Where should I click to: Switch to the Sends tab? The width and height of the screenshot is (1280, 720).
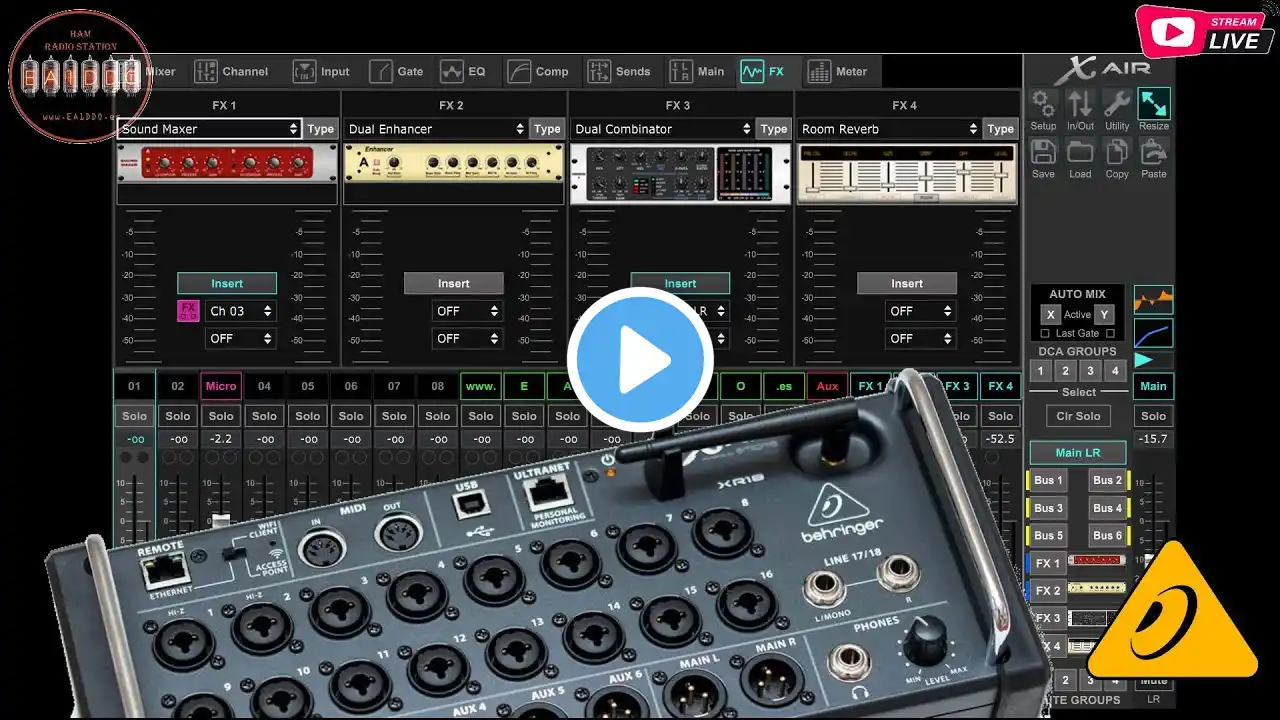click(619, 71)
